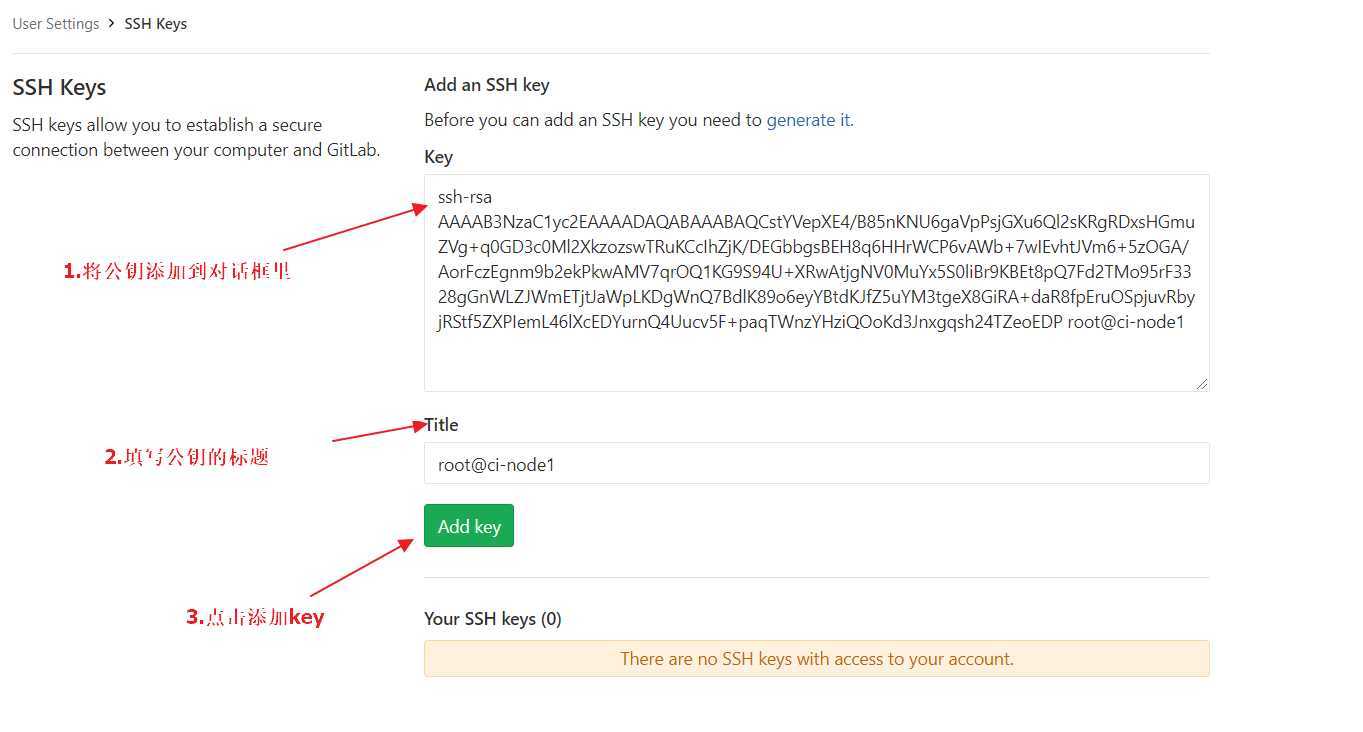The width and height of the screenshot is (1363, 732).
Task: Click inside the Title input field
Action: tap(816, 463)
